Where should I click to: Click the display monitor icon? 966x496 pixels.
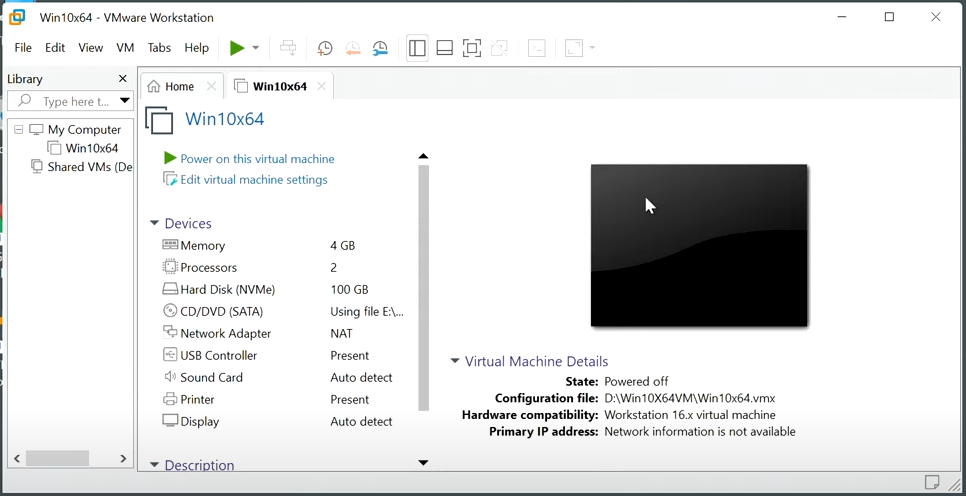coord(170,421)
